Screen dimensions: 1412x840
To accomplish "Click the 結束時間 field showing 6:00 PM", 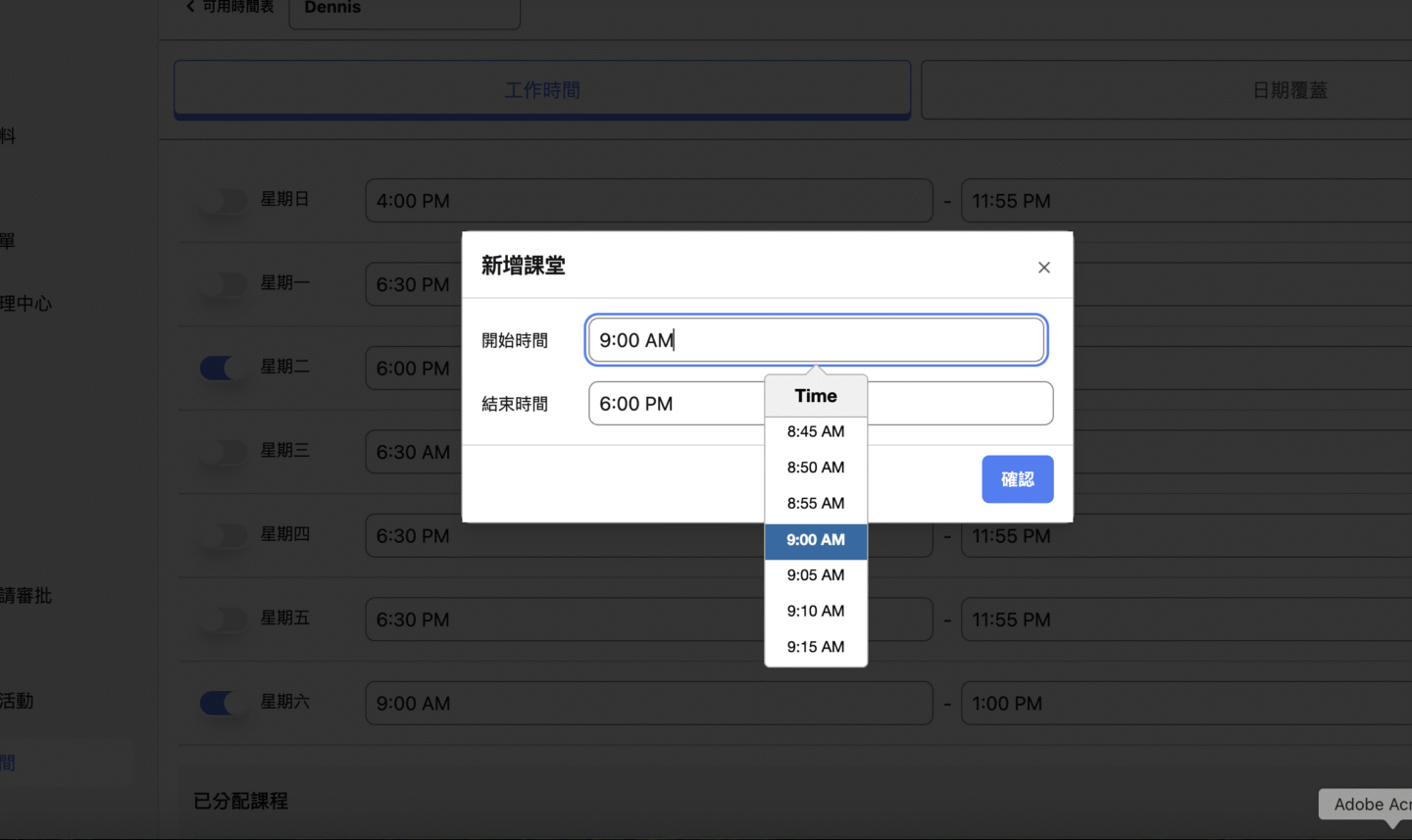I will 675,404.
